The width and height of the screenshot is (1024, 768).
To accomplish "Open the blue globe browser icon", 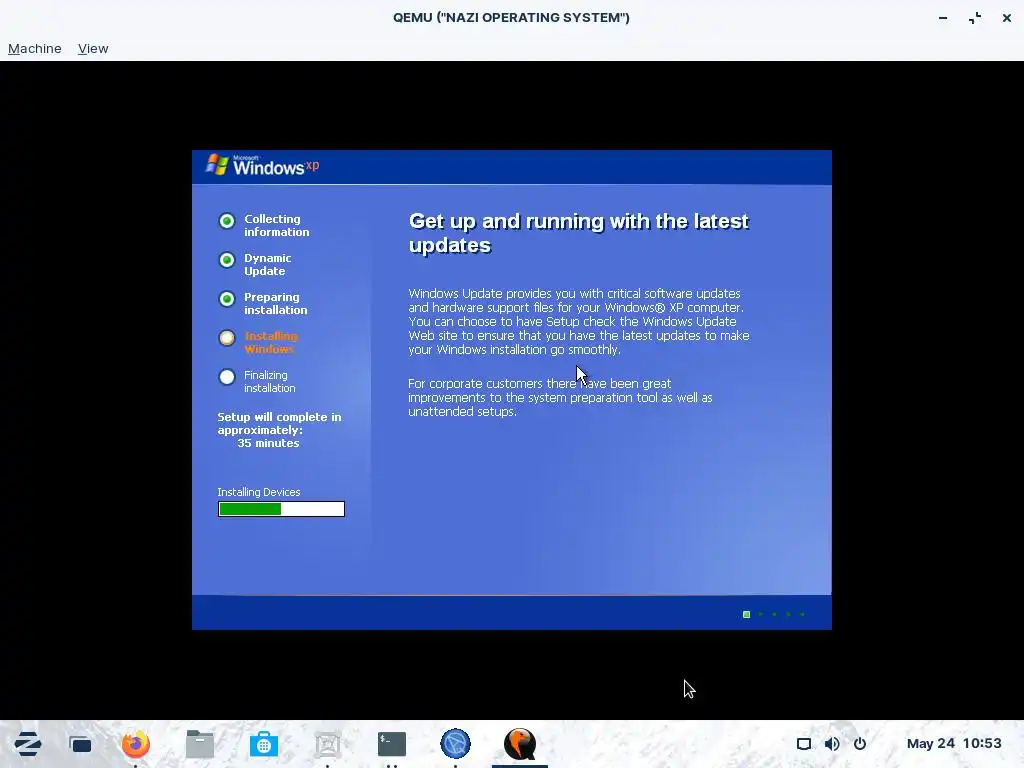I will click(x=455, y=744).
